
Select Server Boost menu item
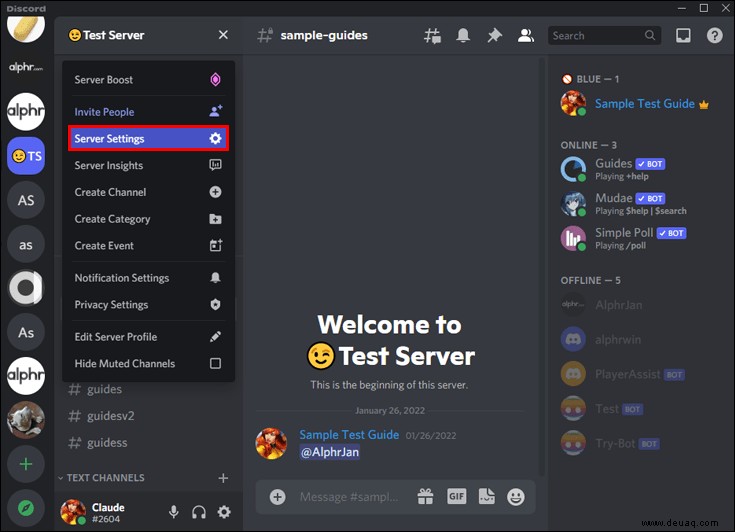(x=148, y=80)
